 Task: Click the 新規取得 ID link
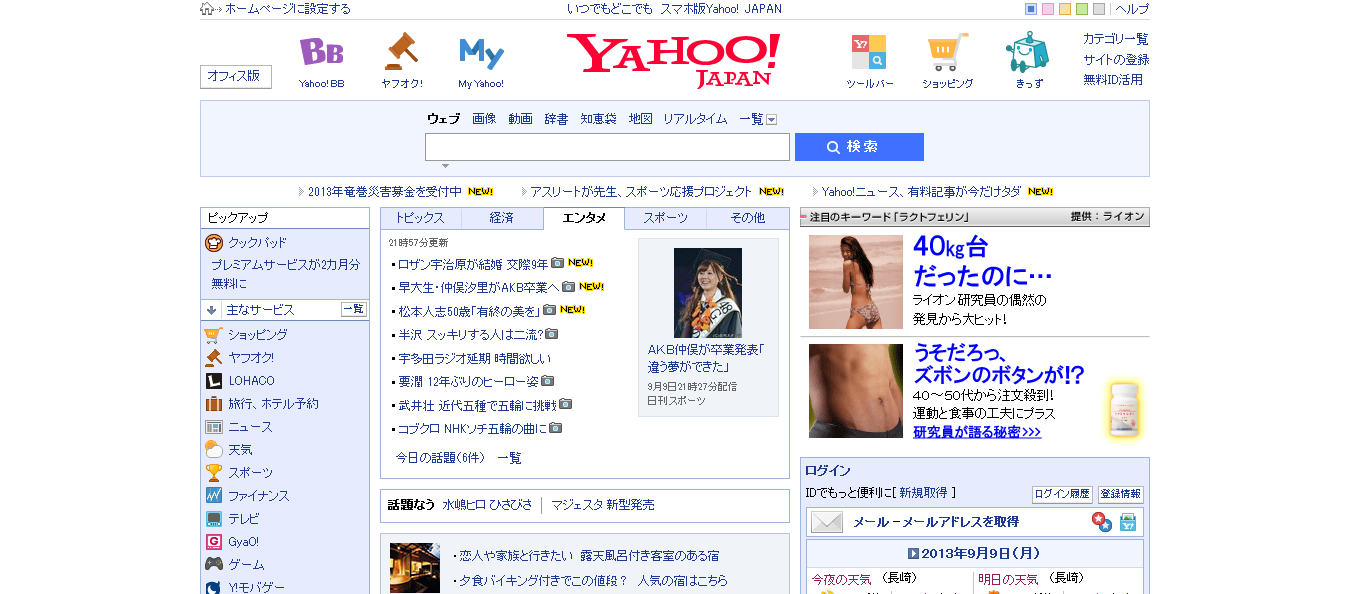pyautogui.click(x=923, y=493)
